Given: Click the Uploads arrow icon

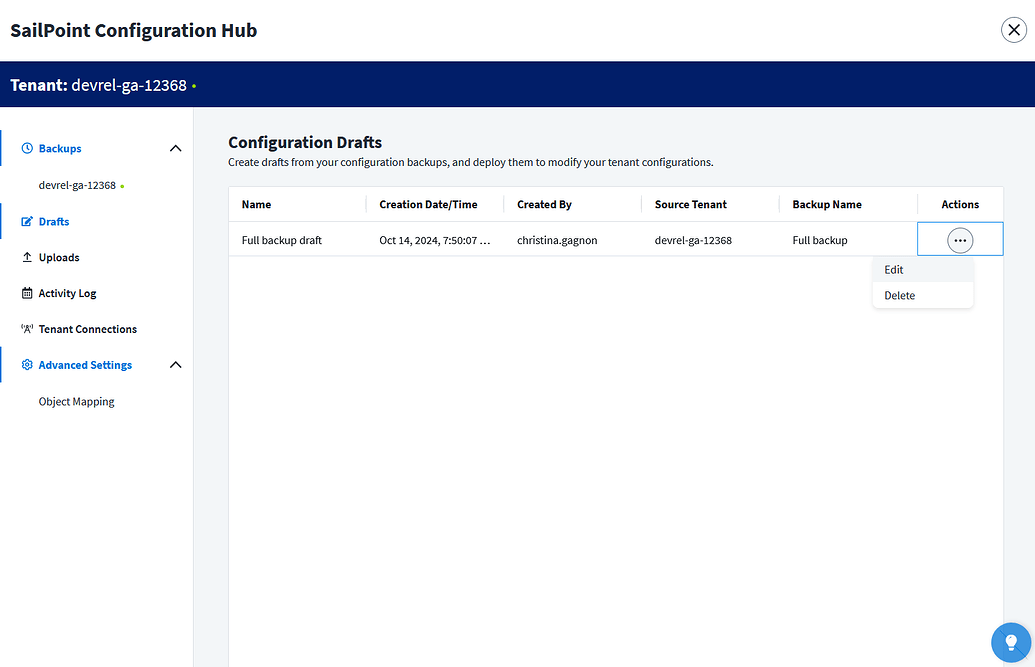Looking at the screenshot, I should (26, 257).
